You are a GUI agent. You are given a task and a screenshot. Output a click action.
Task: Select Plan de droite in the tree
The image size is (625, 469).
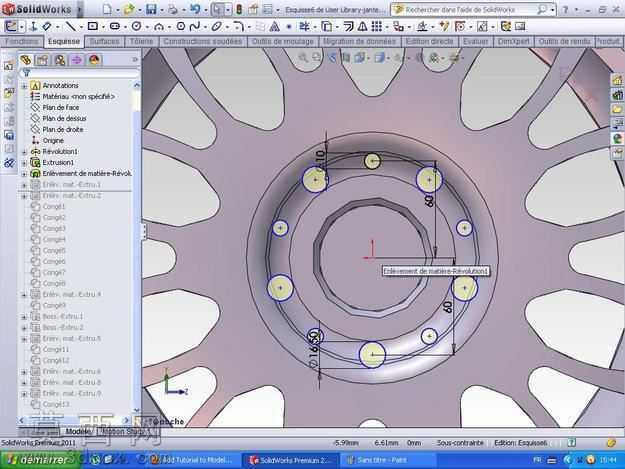pyautogui.click(x=63, y=130)
